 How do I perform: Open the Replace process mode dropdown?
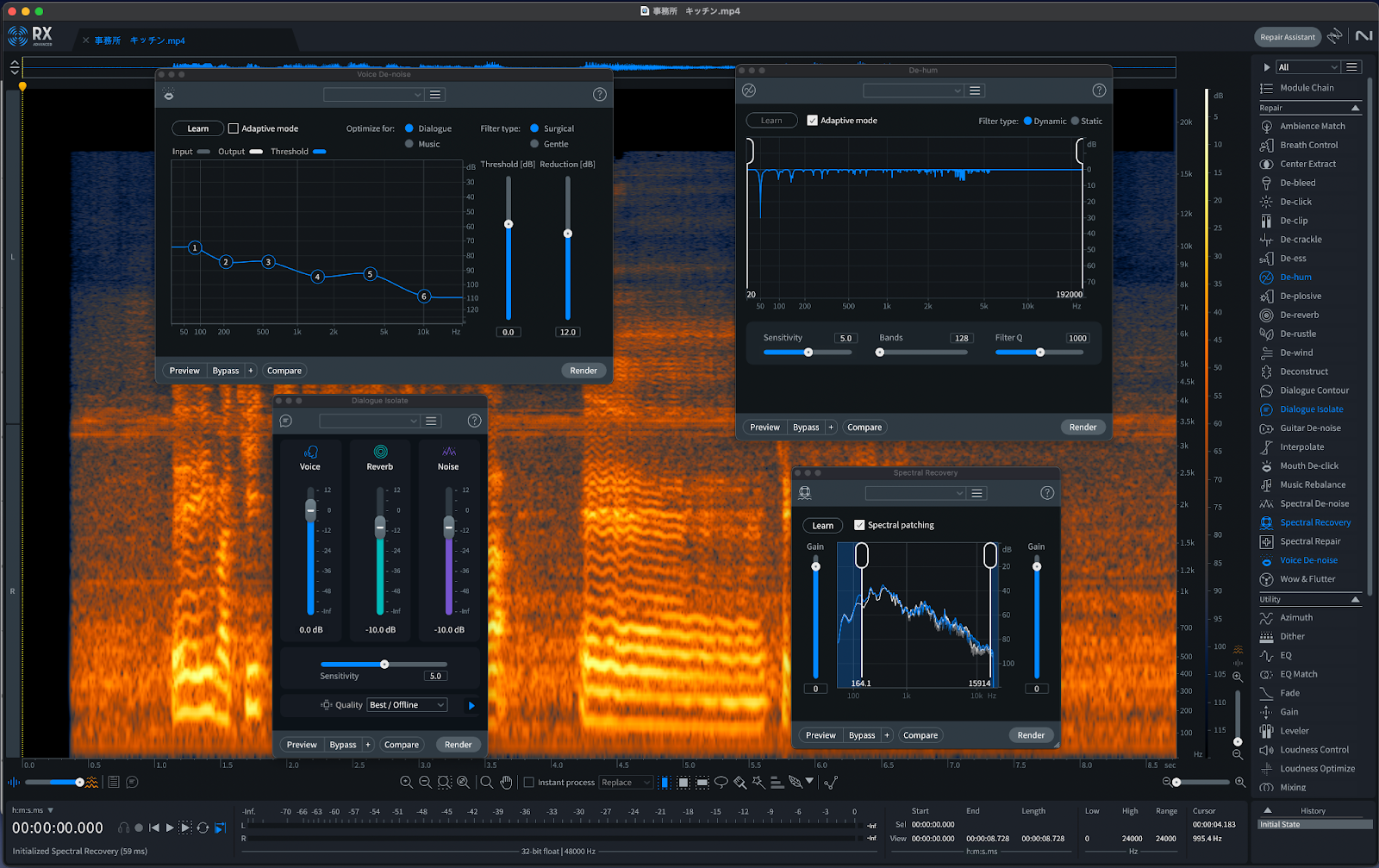coord(626,783)
